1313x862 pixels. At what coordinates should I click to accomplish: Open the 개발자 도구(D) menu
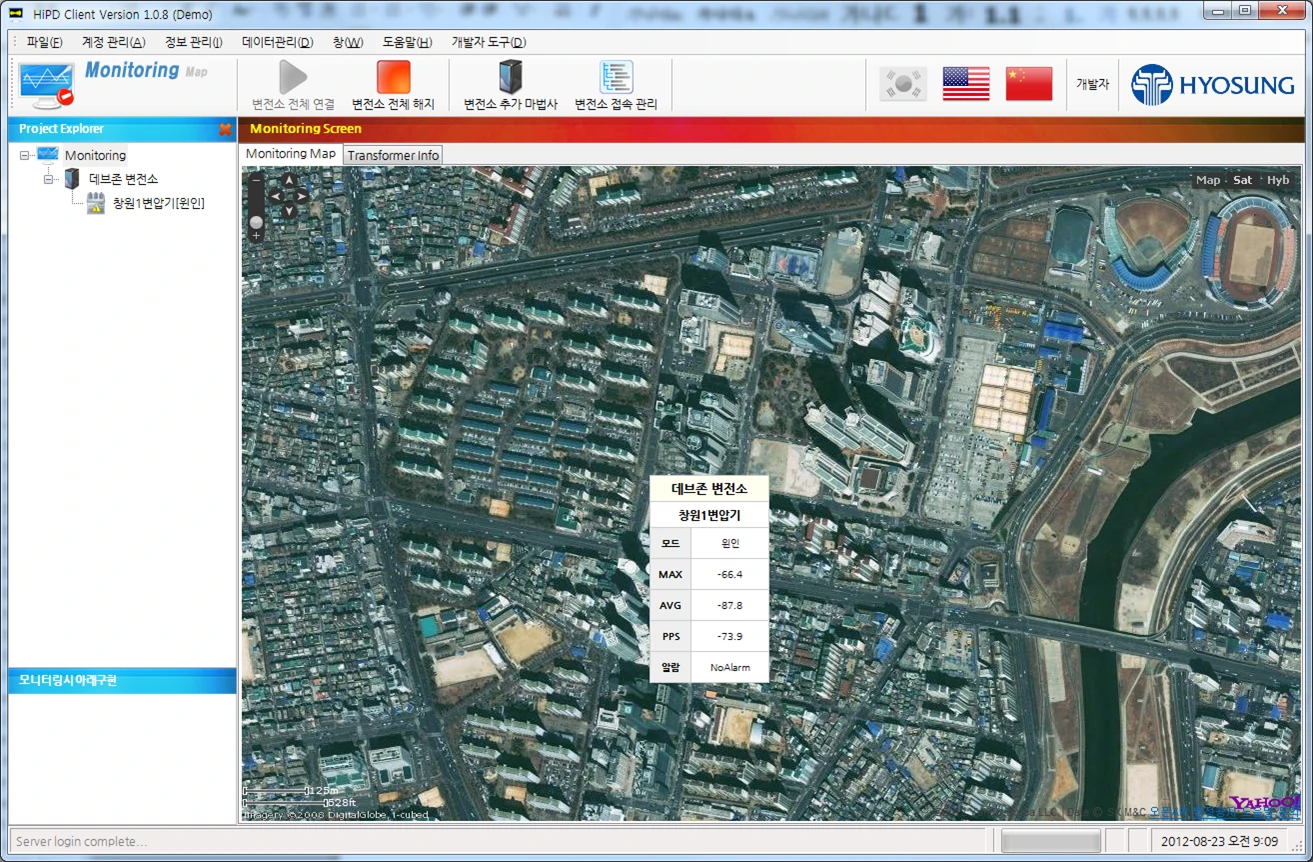489,42
